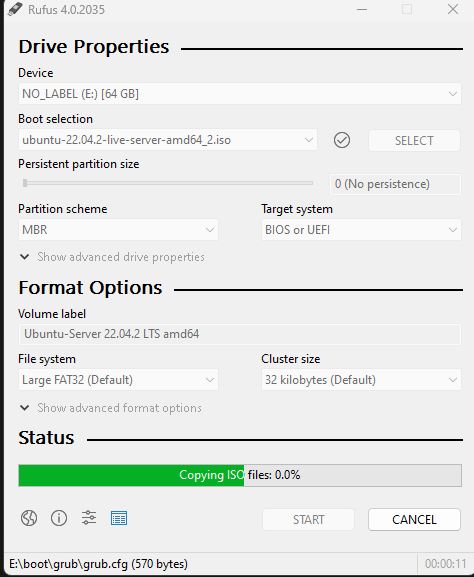Click the SELECT button
The height and width of the screenshot is (577, 474).
(414, 141)
